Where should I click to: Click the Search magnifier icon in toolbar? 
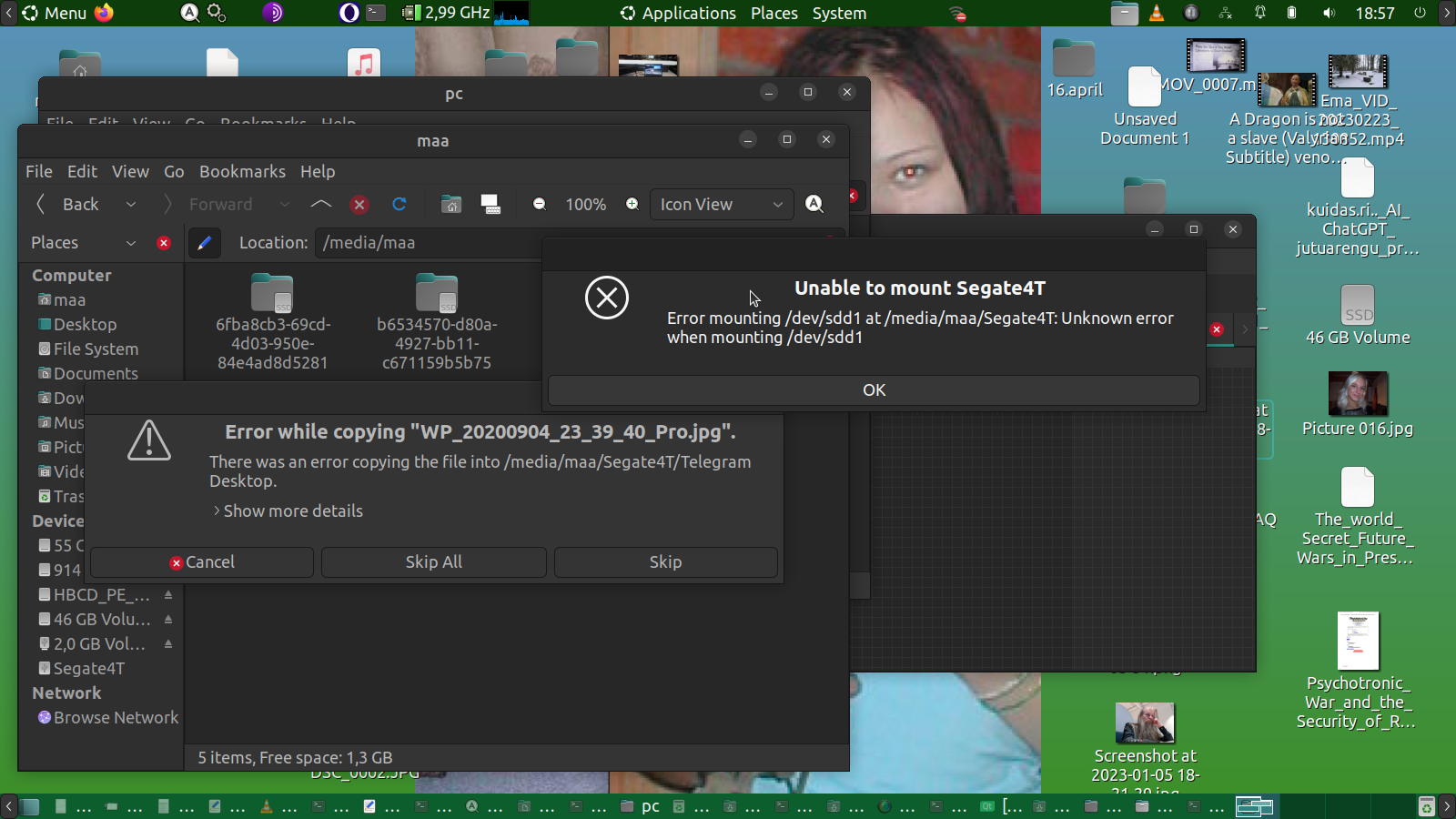coord(814,205)
